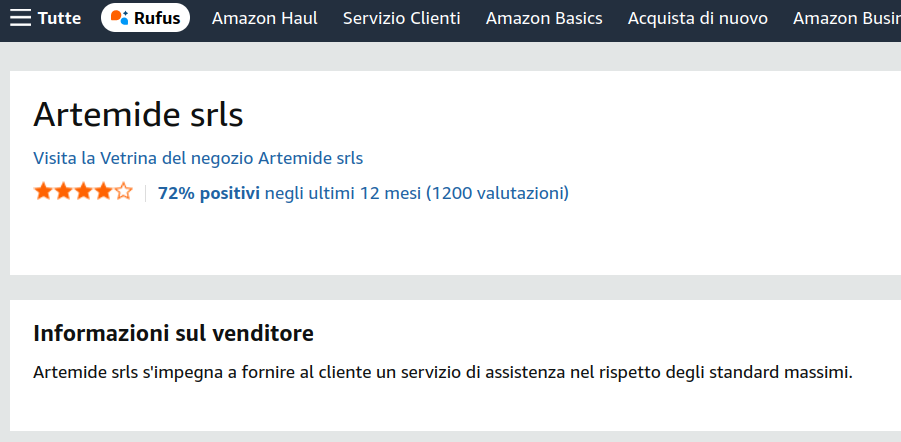Click the "72% positivi" feedback link
Screen dimensions: 901x442
[x=208, y=193]
